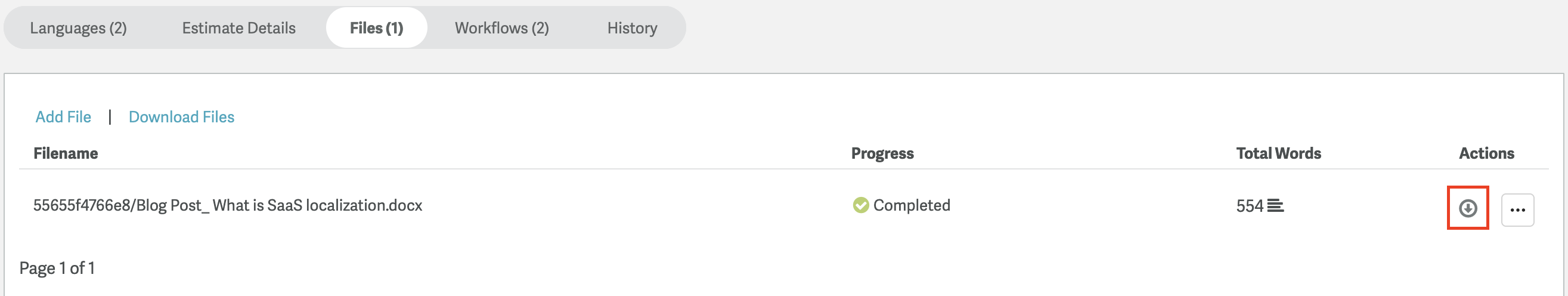Click the word count breakdown lines icon
Image resolution: width=1568 pixels, height=296 pixels.
(1275, 206)
